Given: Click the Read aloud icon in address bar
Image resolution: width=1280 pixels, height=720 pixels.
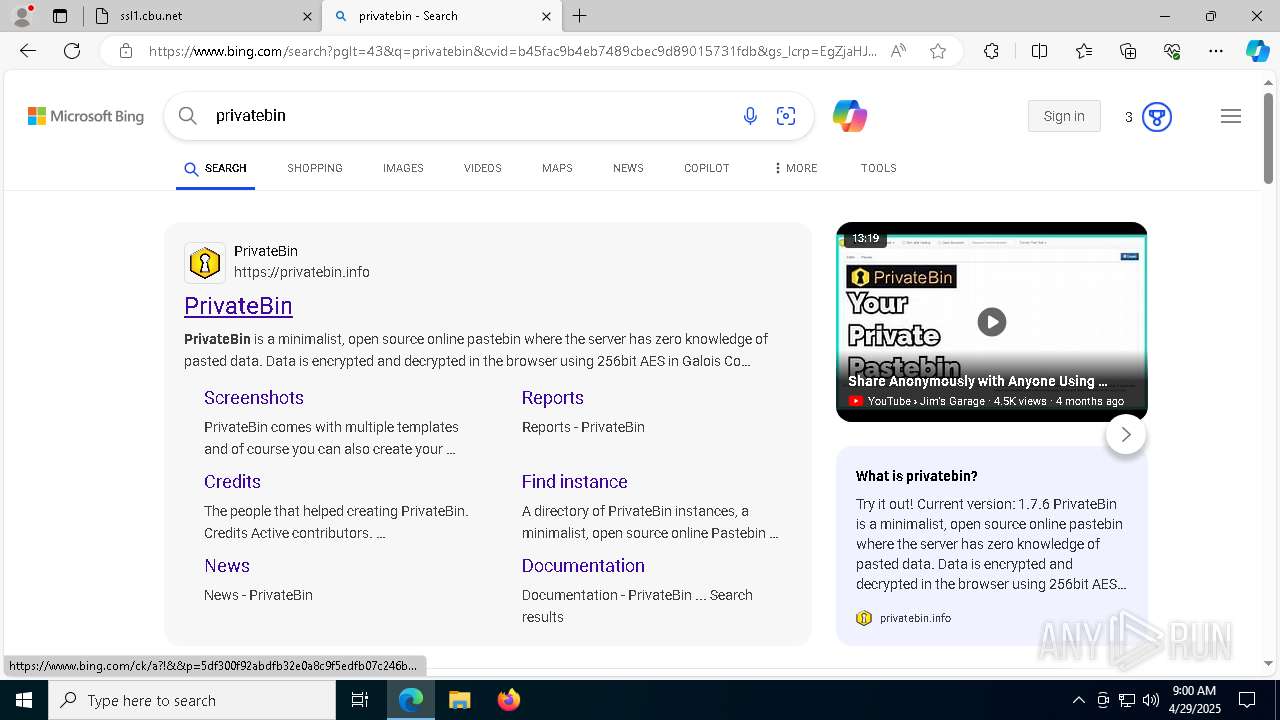Looking at the screenshot, I should coord(898,51).
